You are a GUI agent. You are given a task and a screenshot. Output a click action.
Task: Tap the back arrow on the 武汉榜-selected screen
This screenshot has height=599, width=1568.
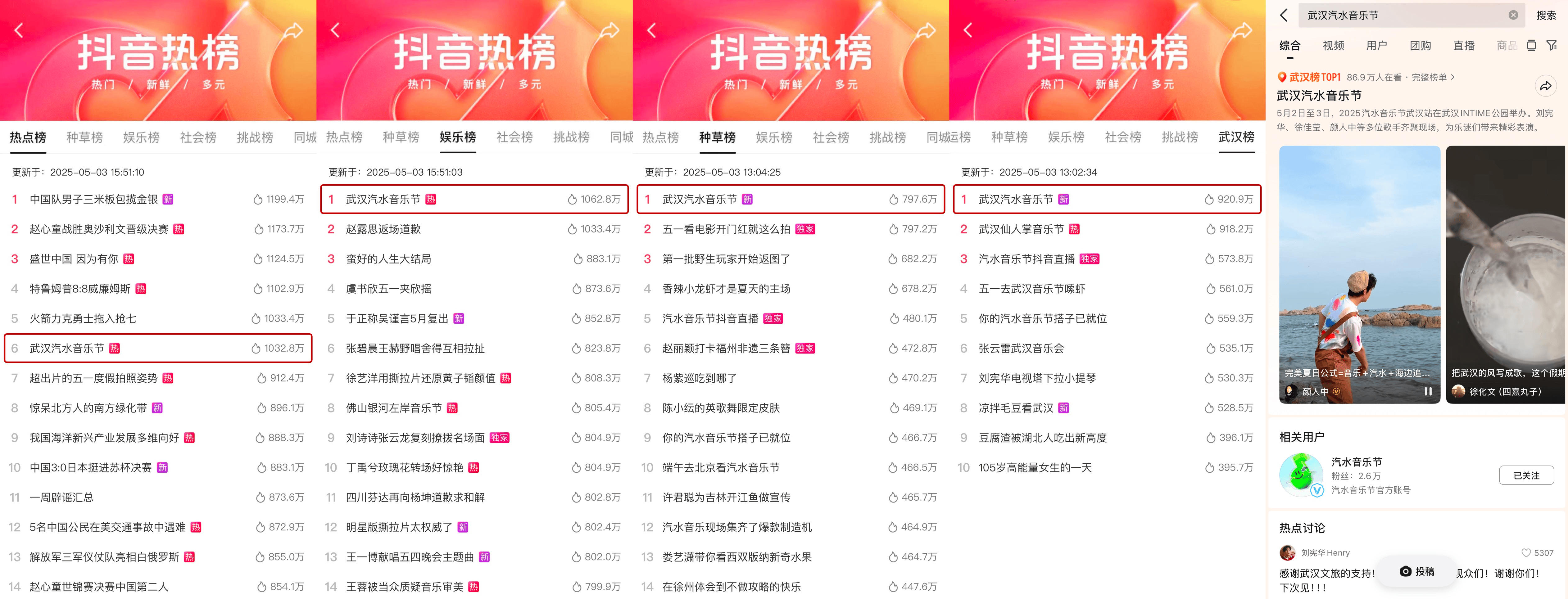[x=968, y=30]
